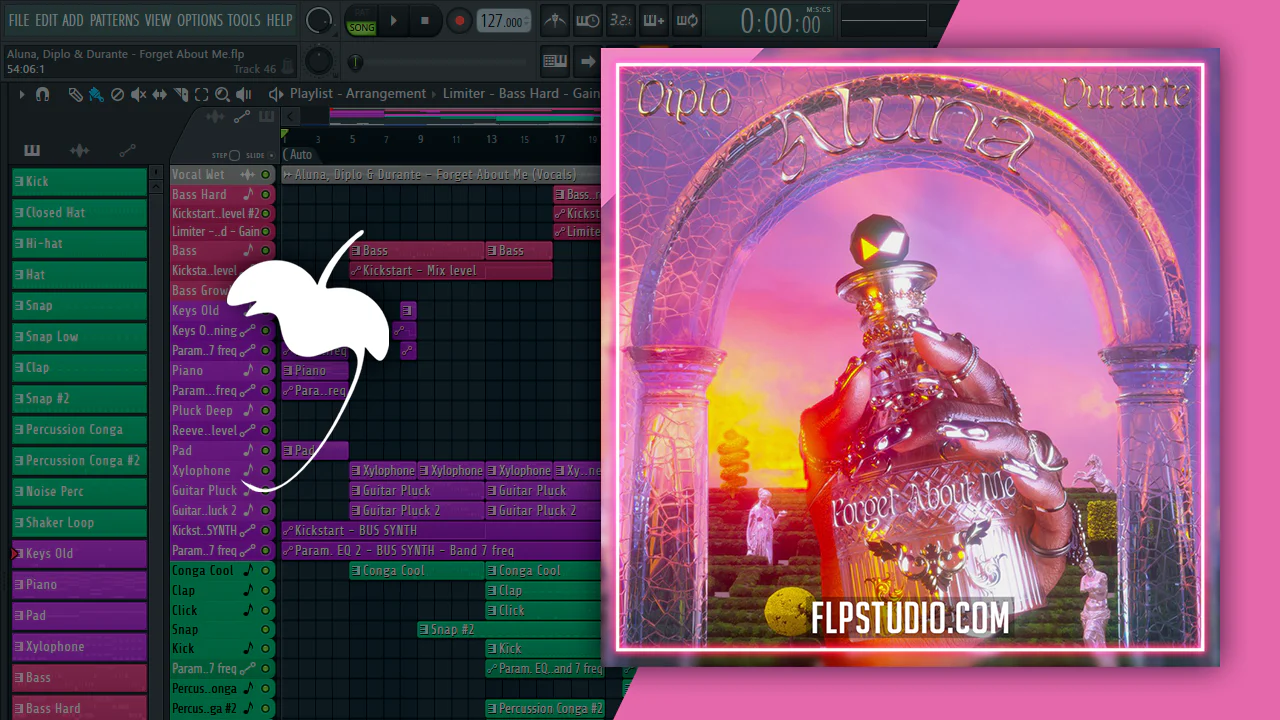Mute the Piano track
1280x720 pixels.
tap(266, 371)
